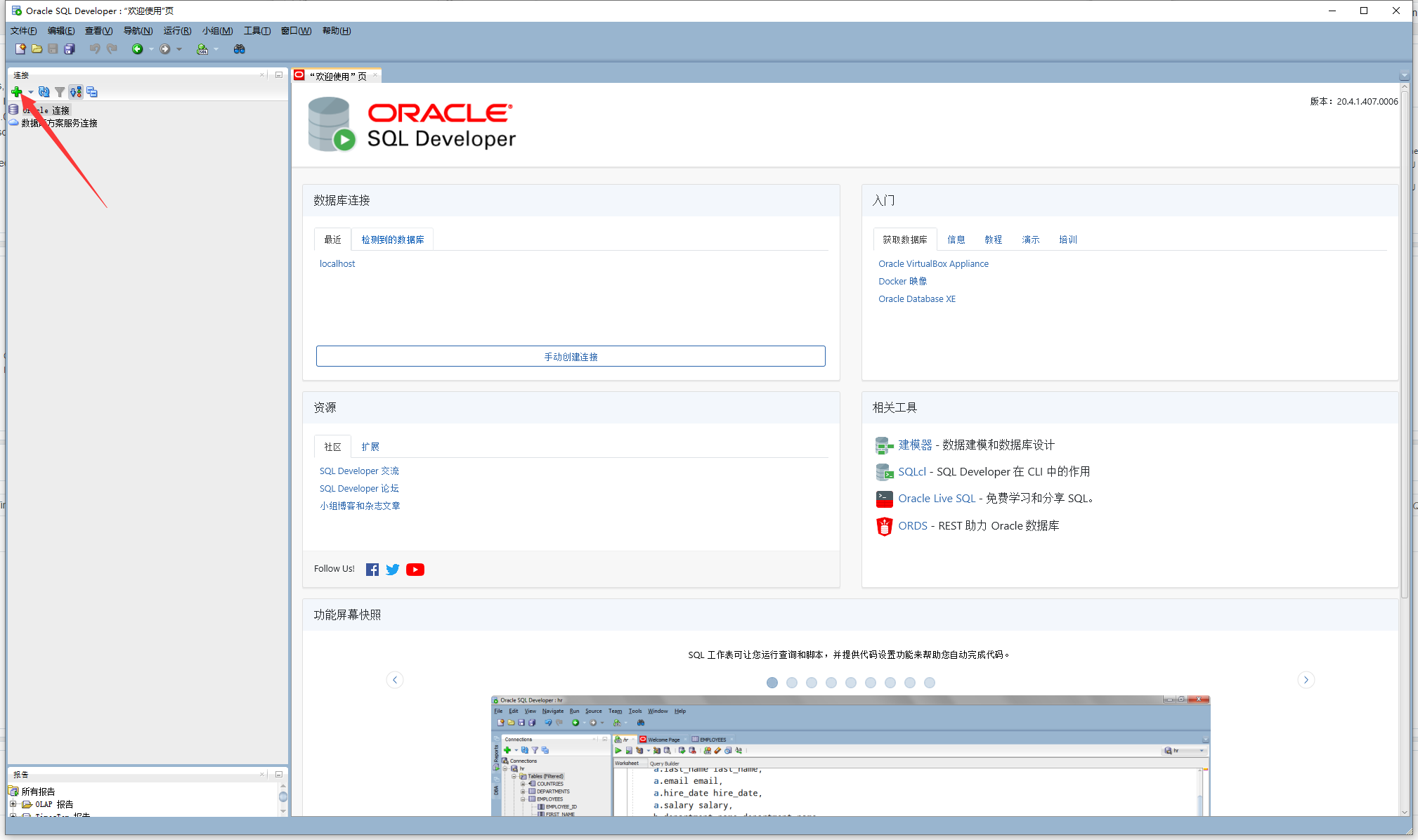The image size is (1418, 840).
Task: Save all files using the toolbar icon
Action: (x=69, y=49)
